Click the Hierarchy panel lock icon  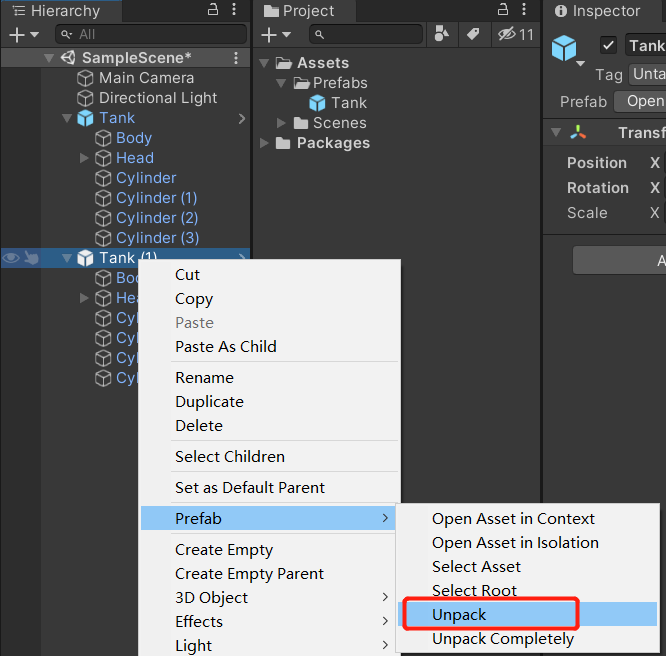coord(213,9)
